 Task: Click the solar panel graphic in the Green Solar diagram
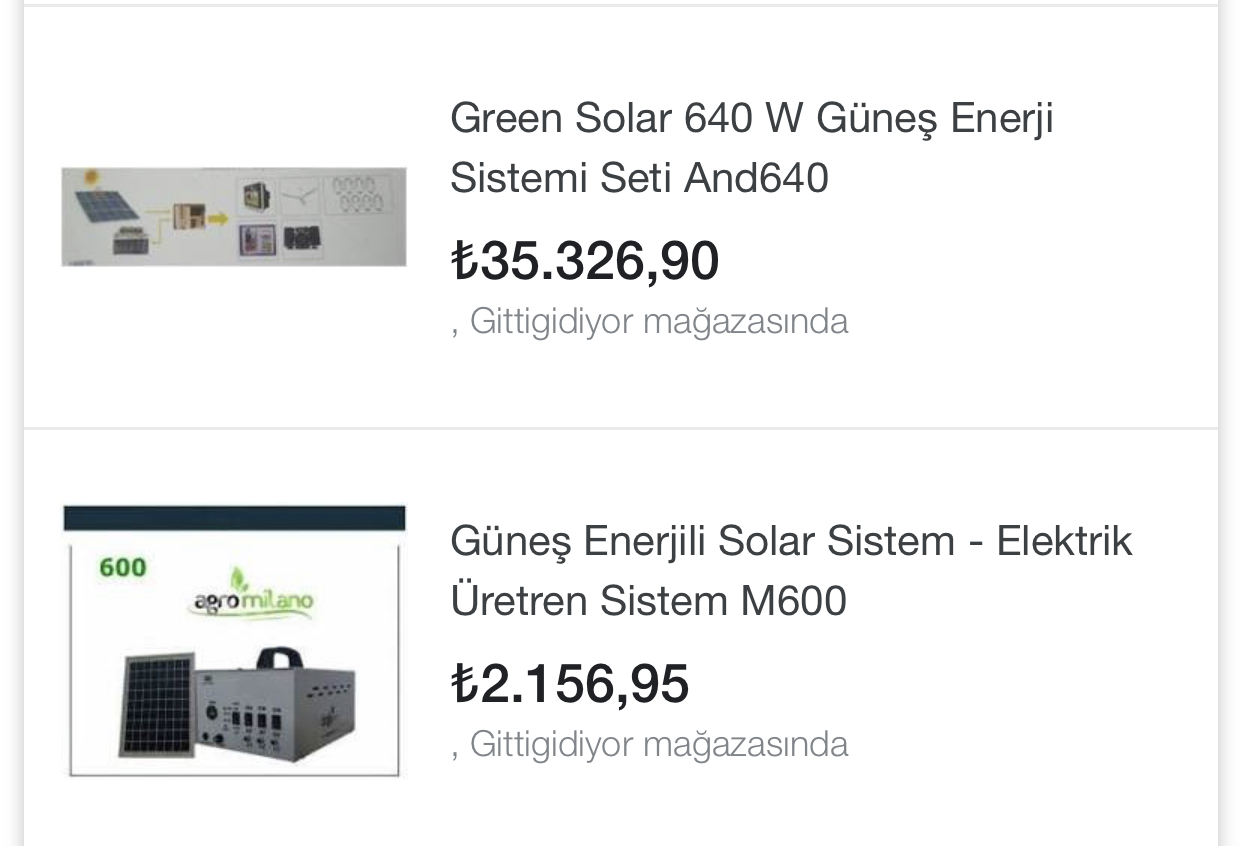pos(107,205)
